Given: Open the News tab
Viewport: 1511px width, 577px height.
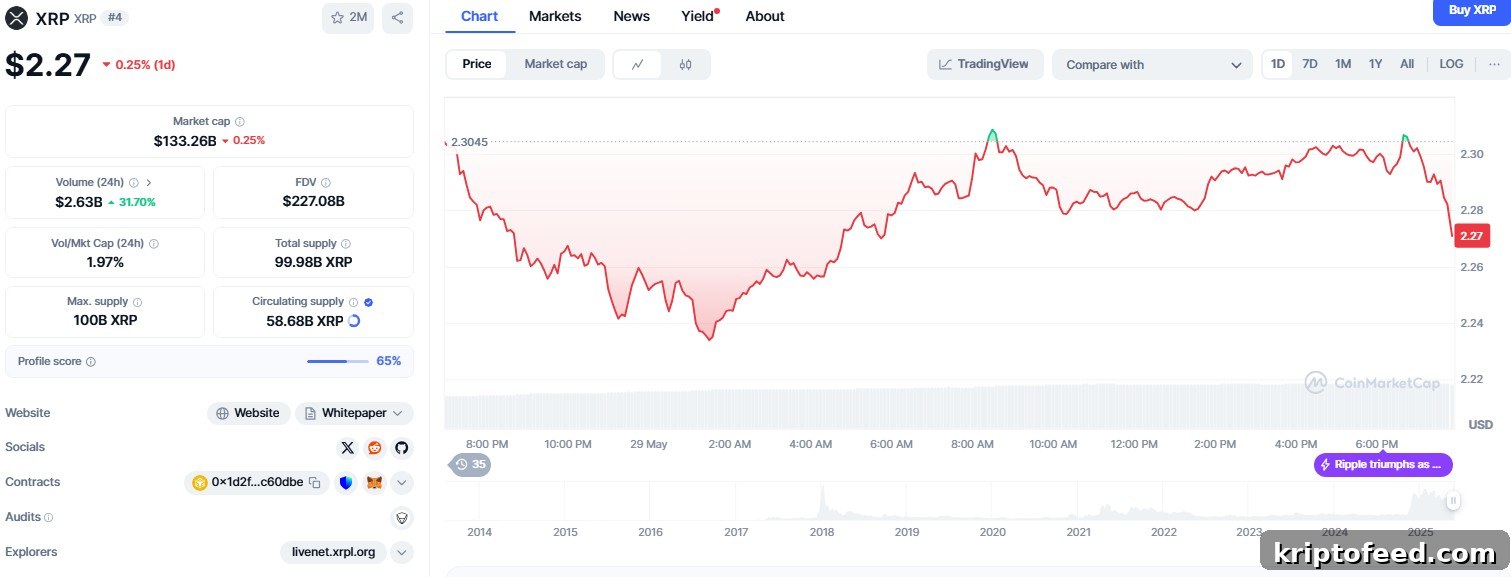Looking at the screenshot, I should [631, 16].
